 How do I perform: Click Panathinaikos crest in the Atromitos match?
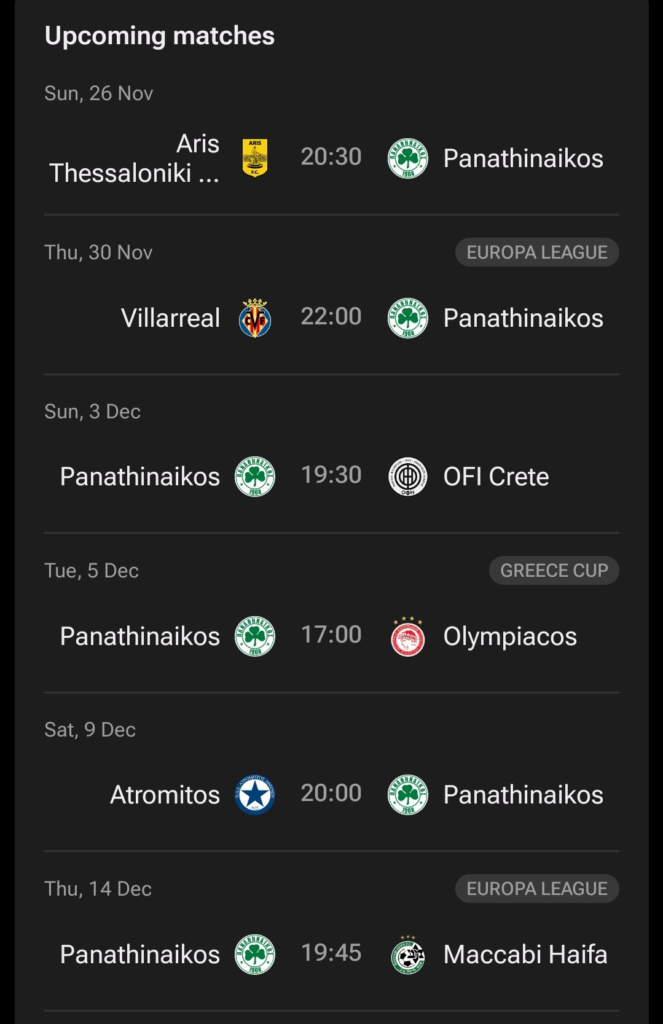point(407,795)
